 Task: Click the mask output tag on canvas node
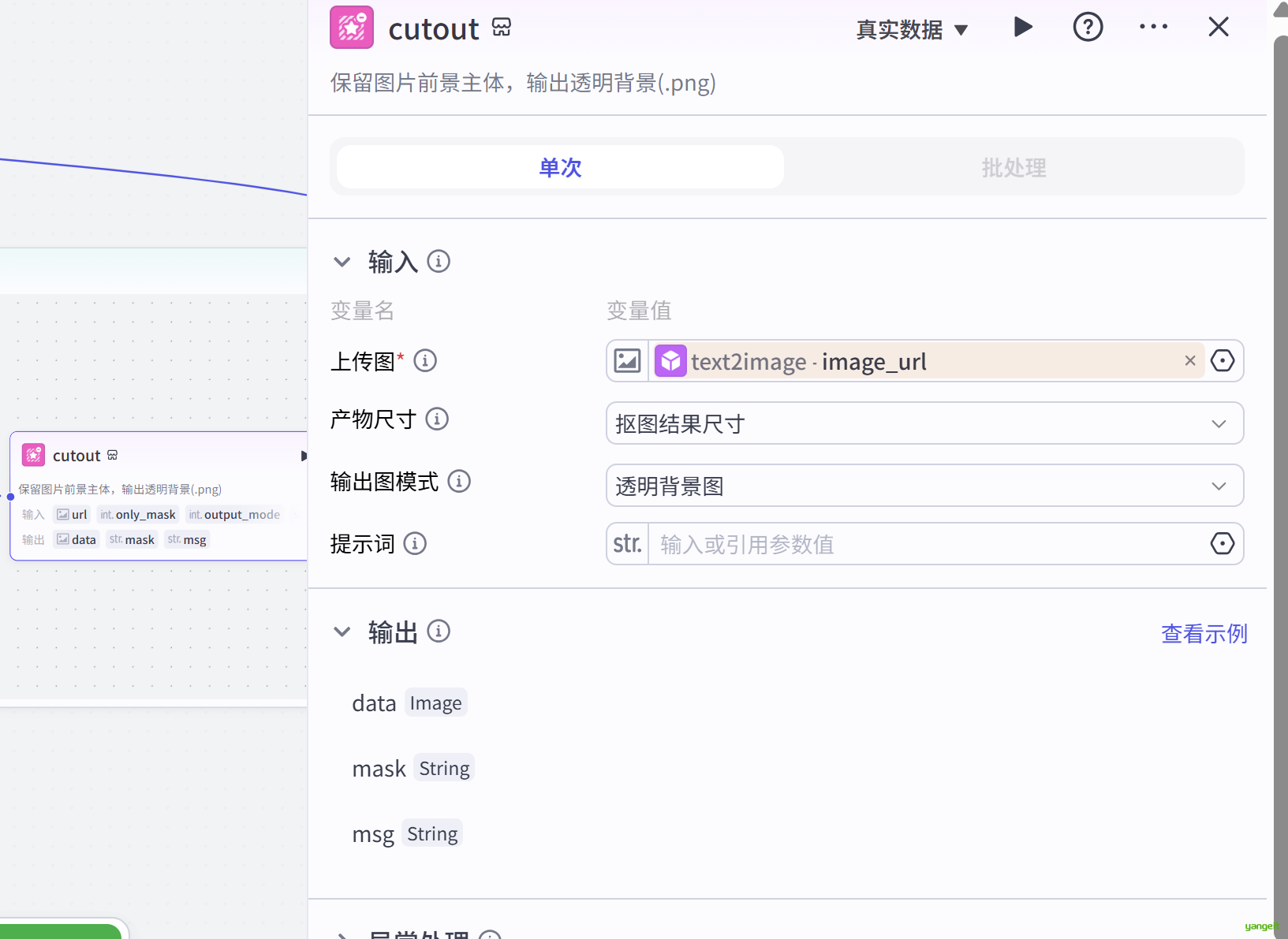132,540
